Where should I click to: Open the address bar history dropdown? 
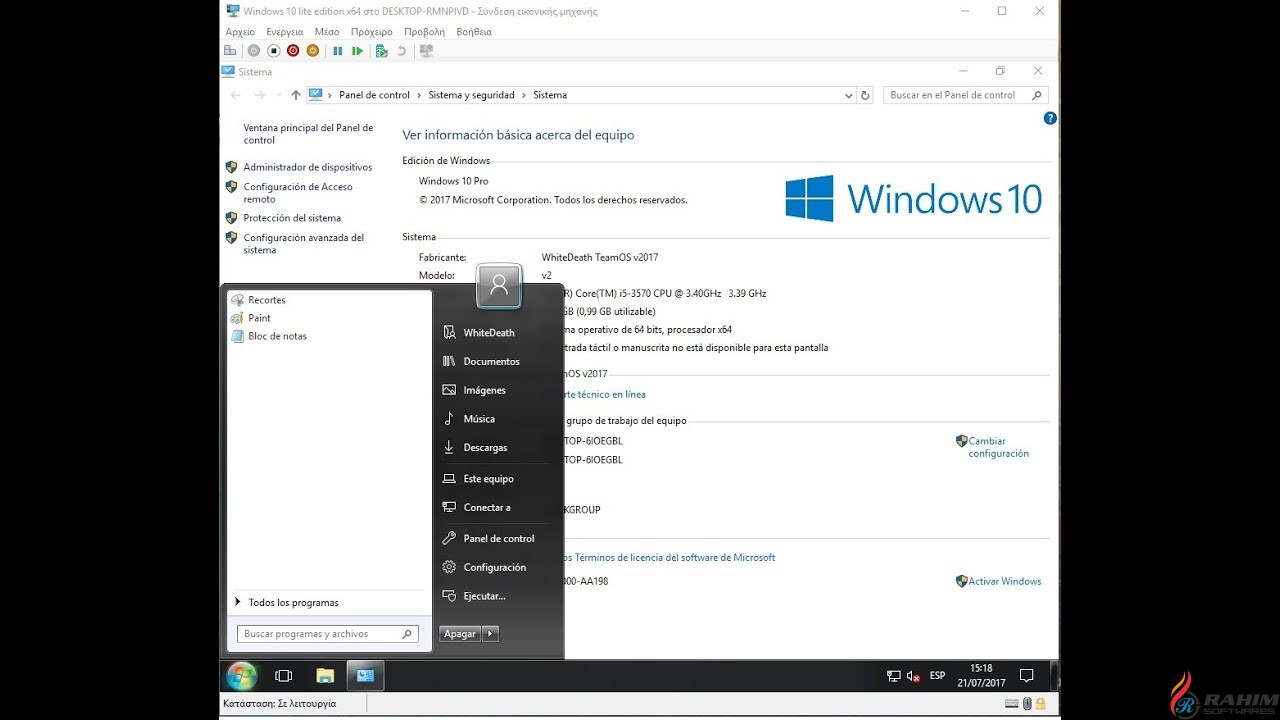[848, 96]
